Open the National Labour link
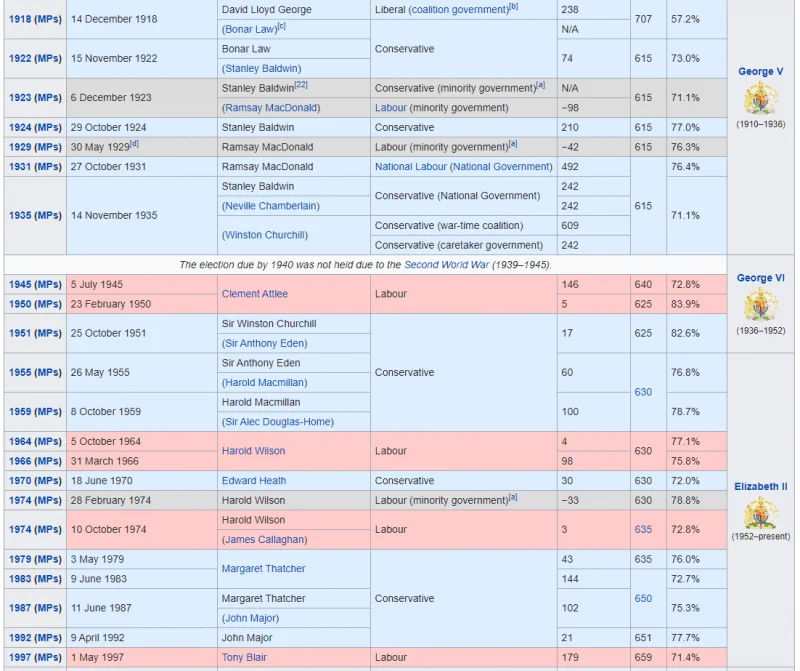Viewport: 800px width, 671px height. click(x=411, y=166)
